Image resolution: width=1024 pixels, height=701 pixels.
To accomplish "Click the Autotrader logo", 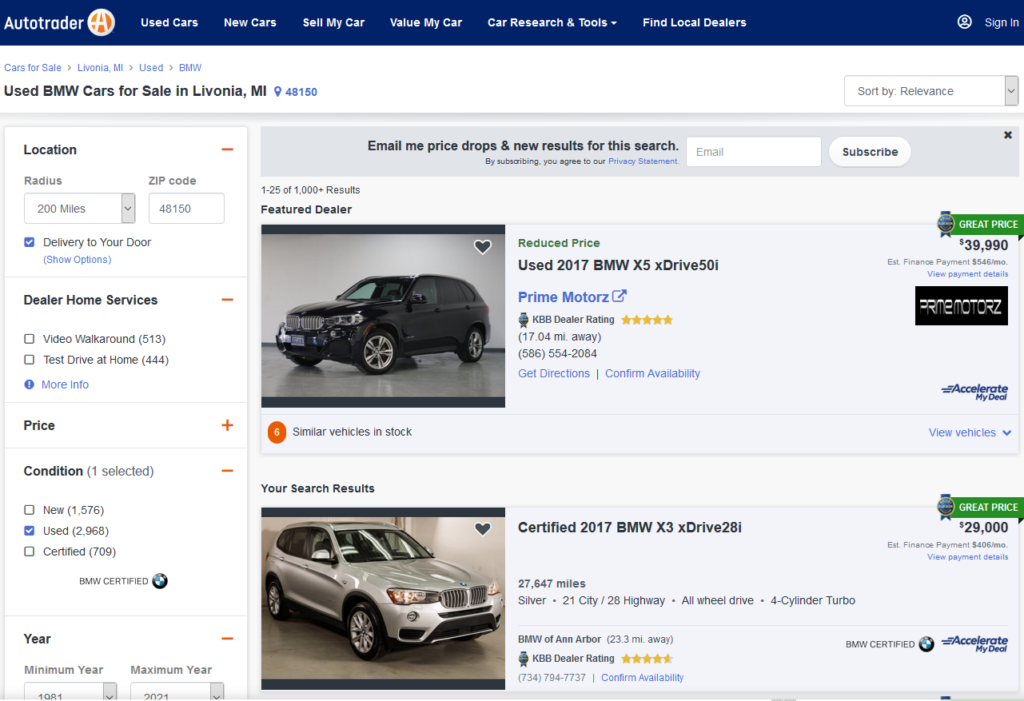I will [59, 22].
